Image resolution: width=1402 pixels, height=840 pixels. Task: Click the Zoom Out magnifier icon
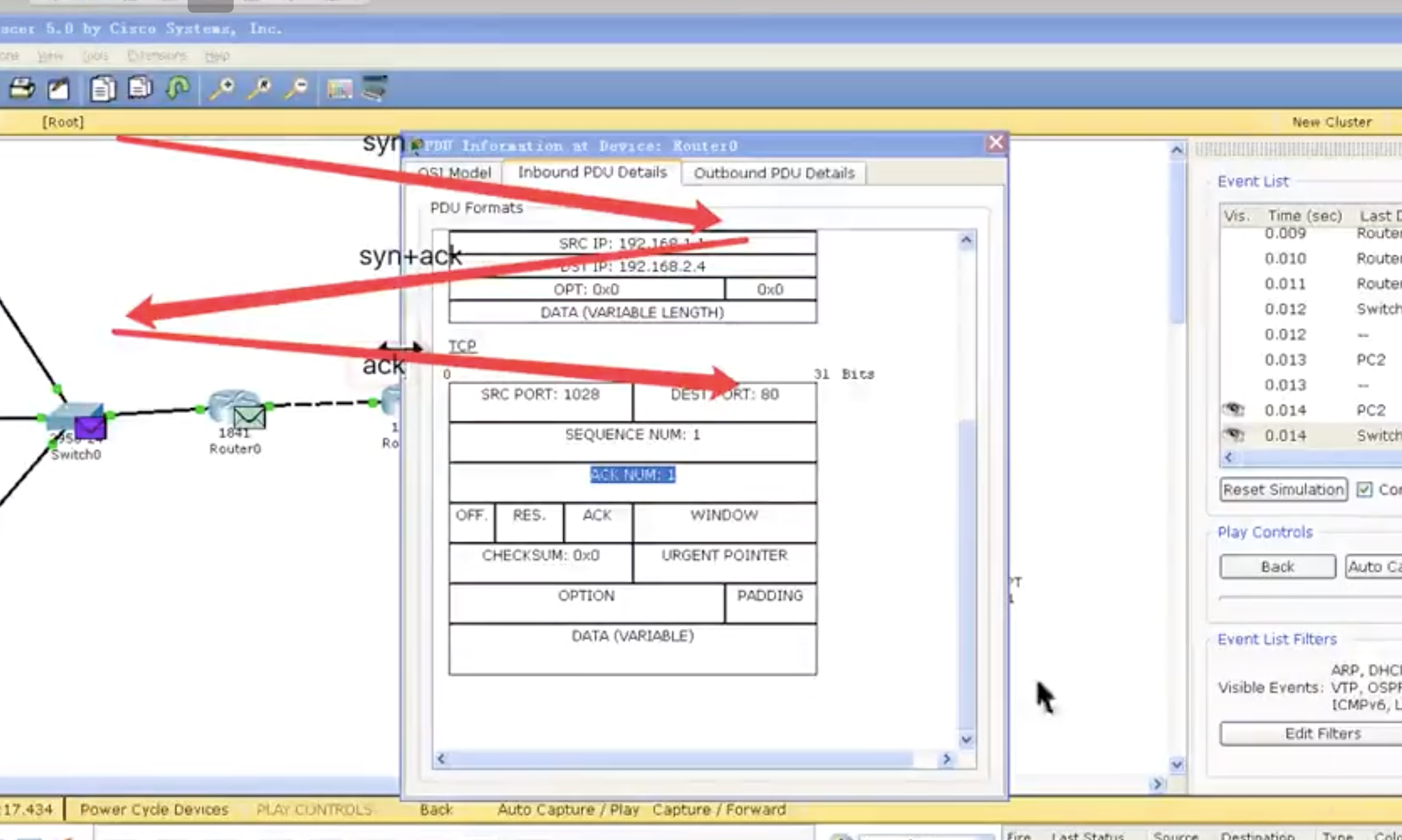297,89
